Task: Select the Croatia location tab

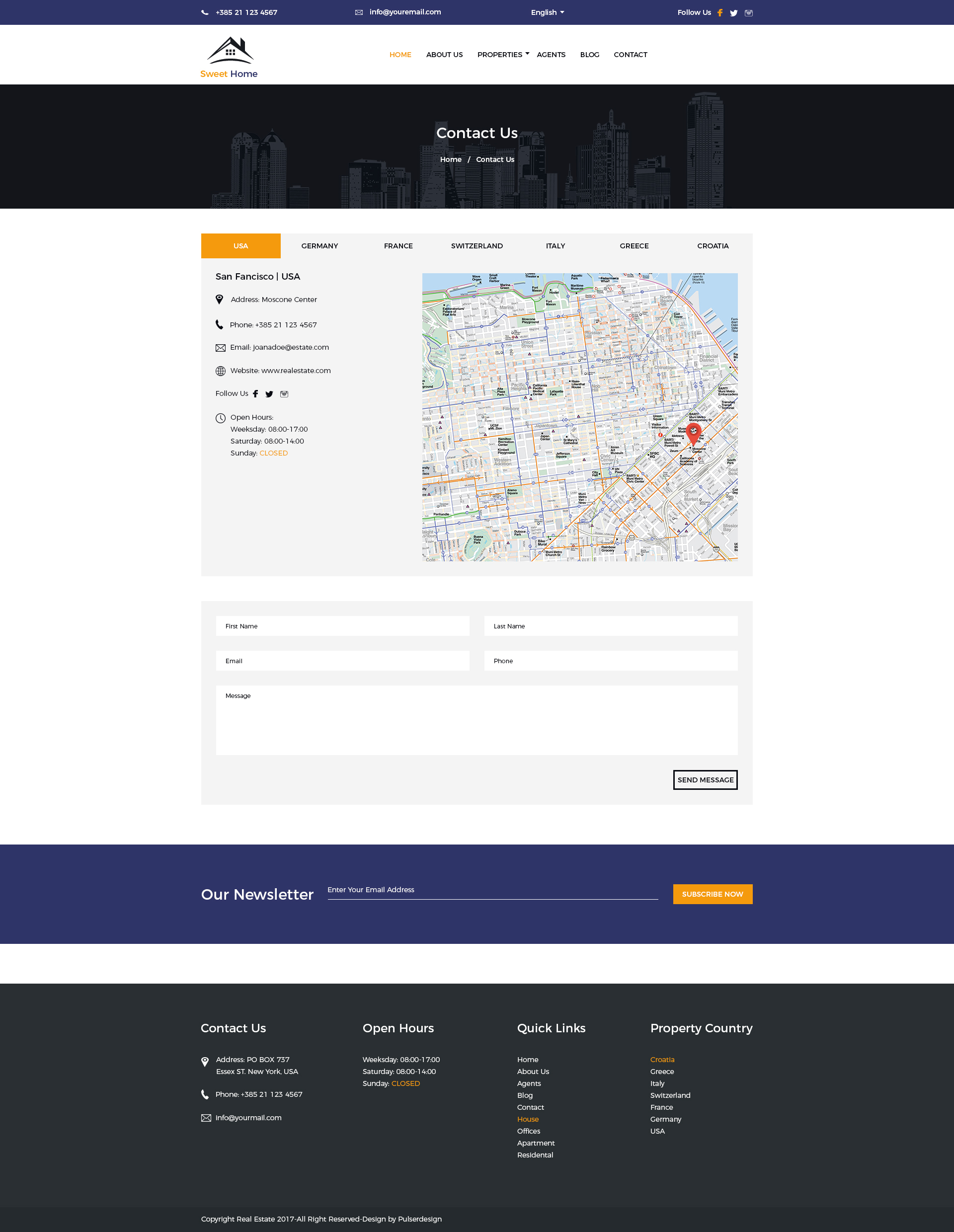Action: 713,246
